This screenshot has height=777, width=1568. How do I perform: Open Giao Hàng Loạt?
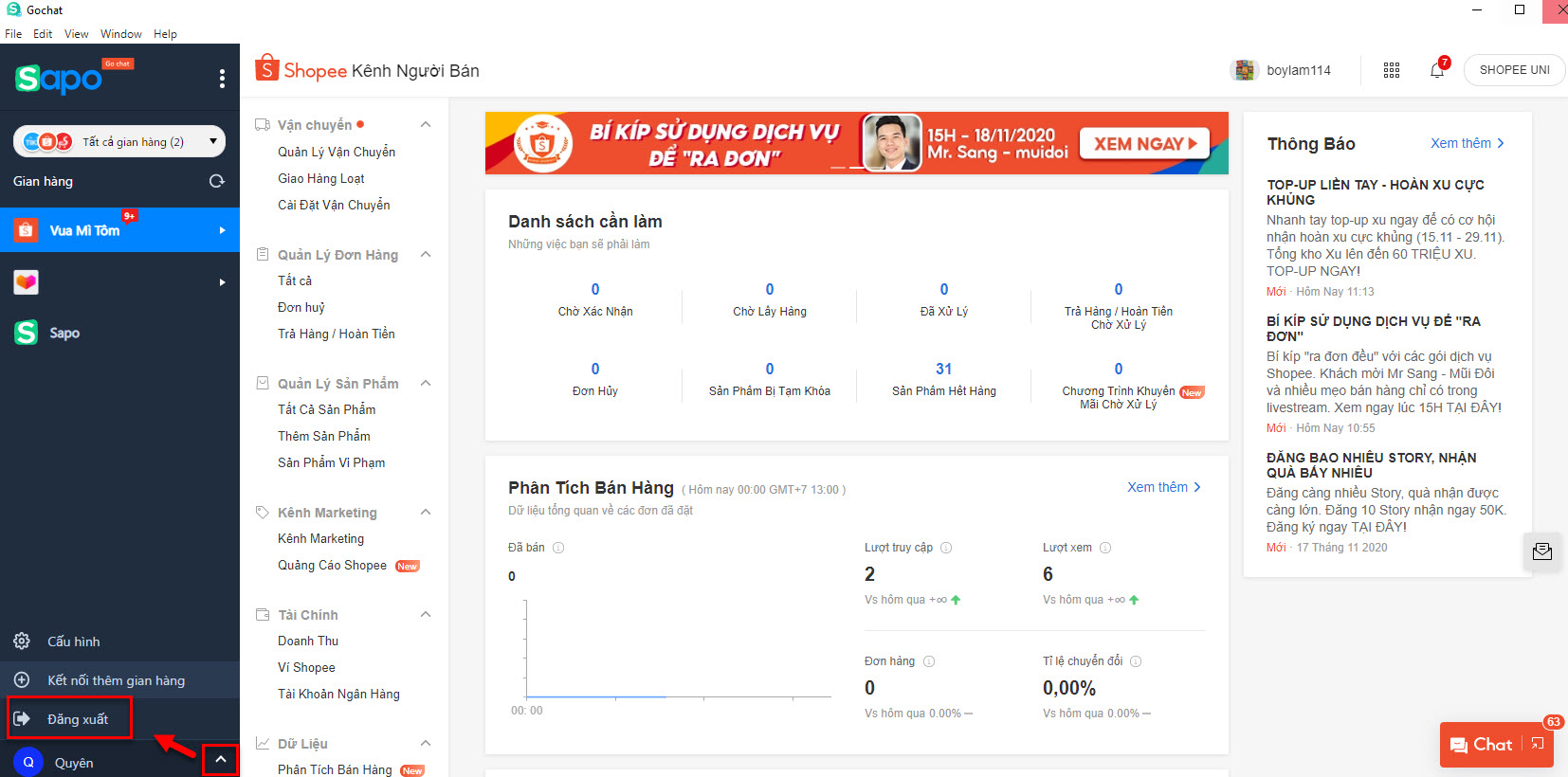tap(321, 178)
